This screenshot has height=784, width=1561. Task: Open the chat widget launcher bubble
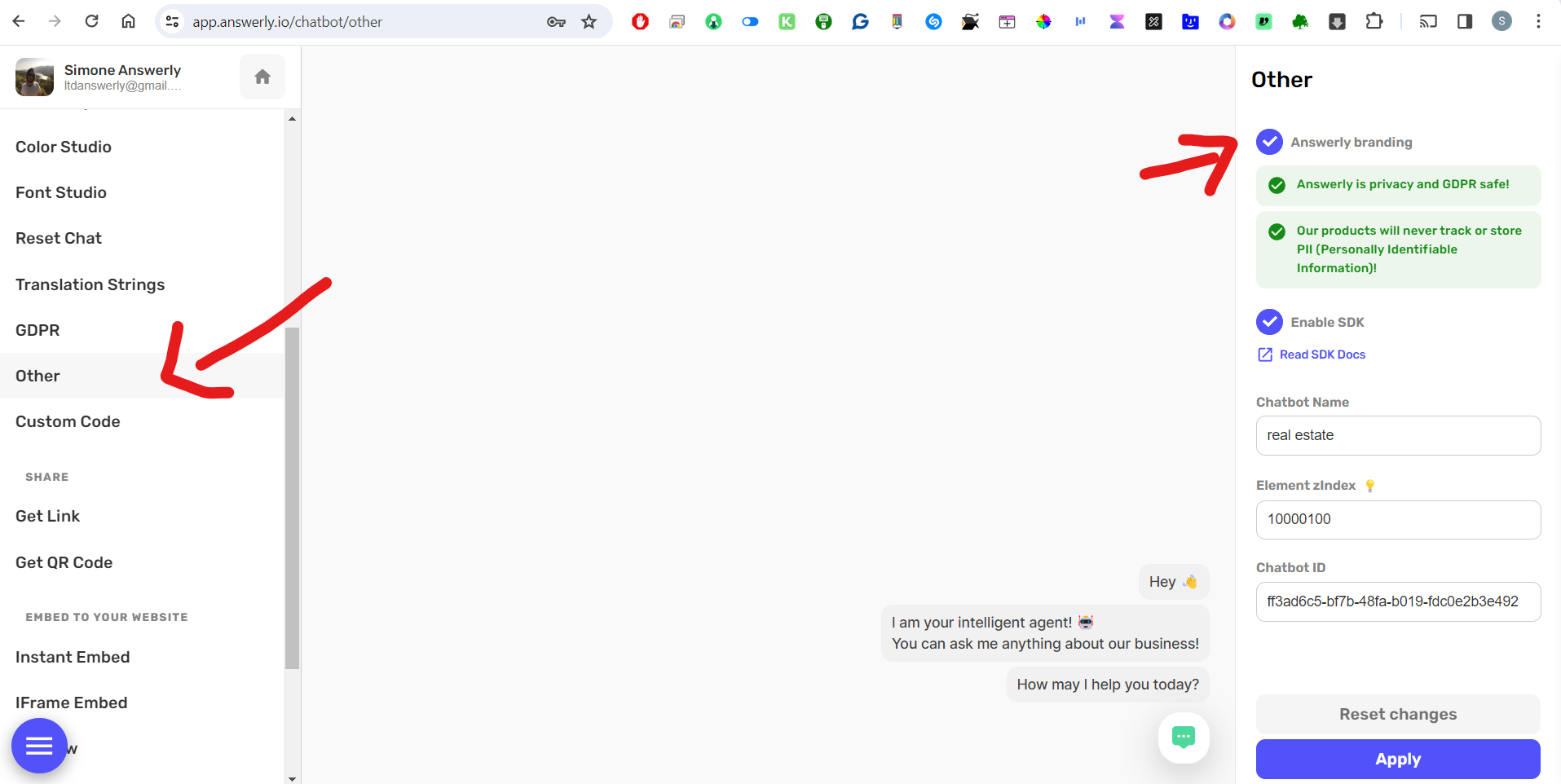point(1184,738)
